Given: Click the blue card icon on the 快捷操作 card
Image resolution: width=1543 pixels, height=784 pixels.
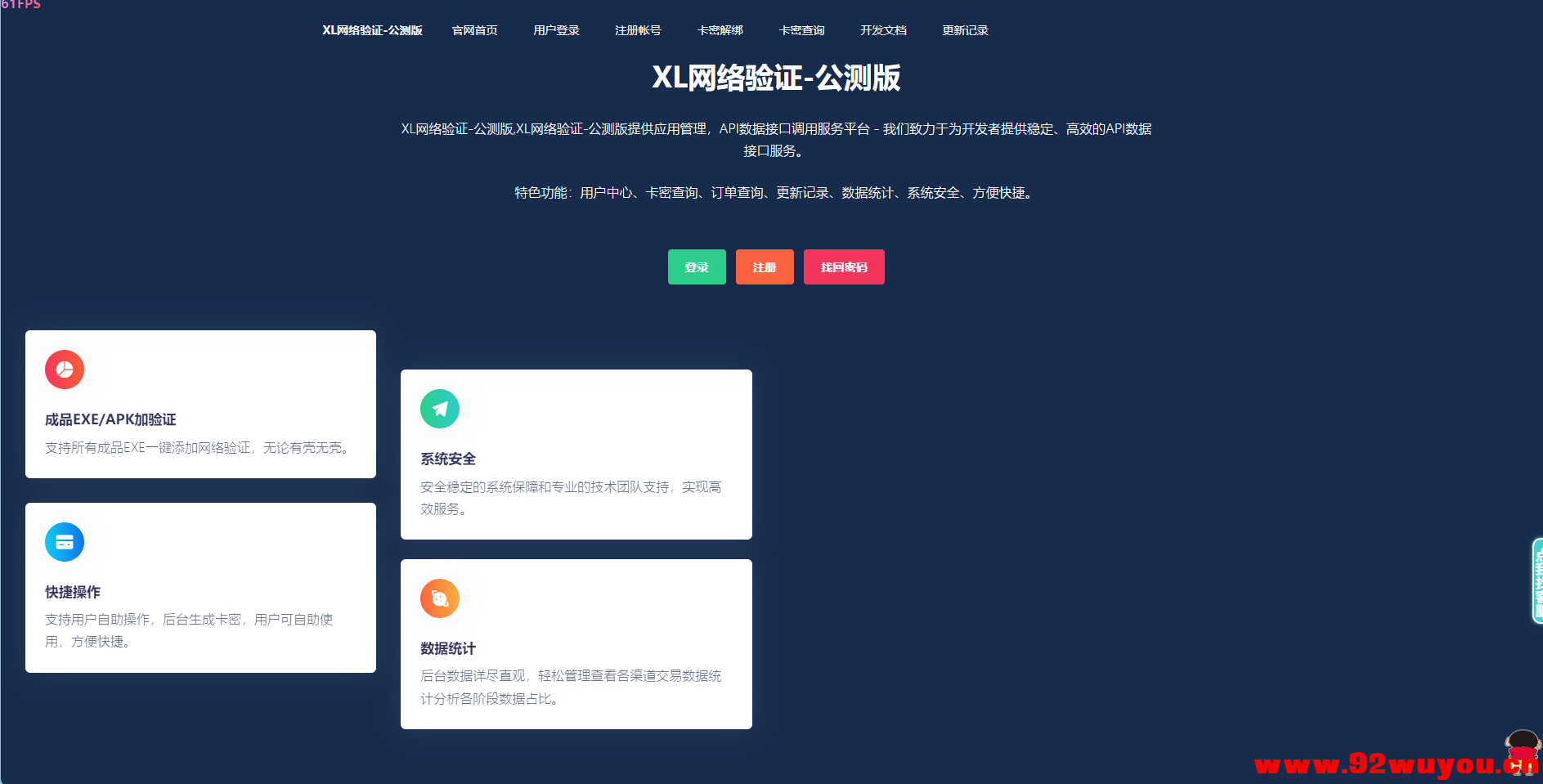Looking at the screenshot, I should 64,542.
